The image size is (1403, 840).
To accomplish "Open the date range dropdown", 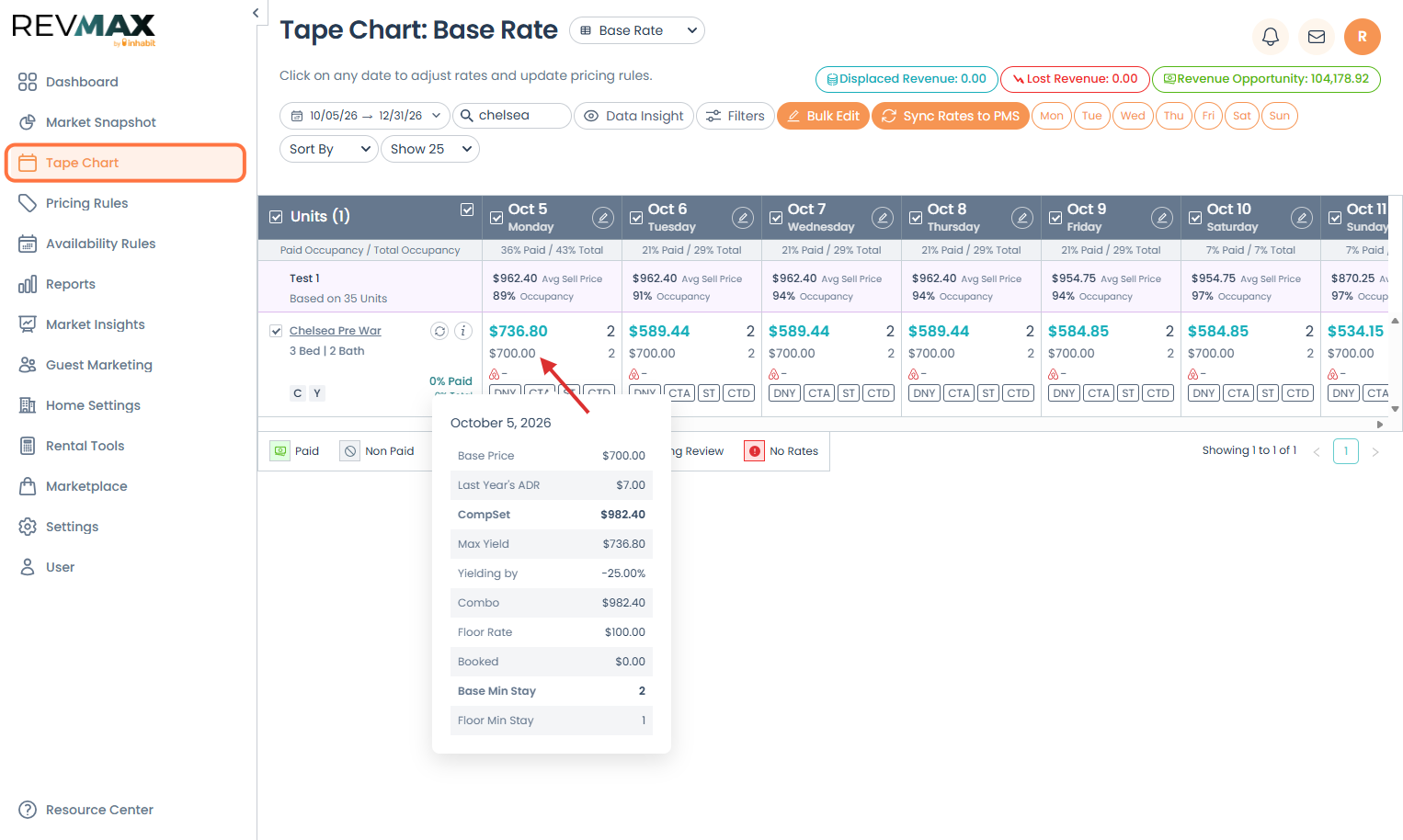I will click(365, 116).
